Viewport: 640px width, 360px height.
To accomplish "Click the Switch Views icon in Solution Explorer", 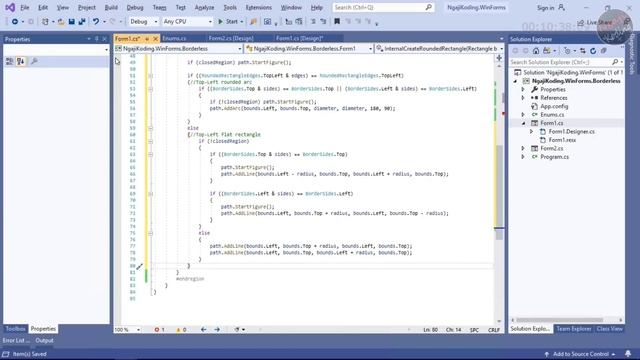I will 547,51.
